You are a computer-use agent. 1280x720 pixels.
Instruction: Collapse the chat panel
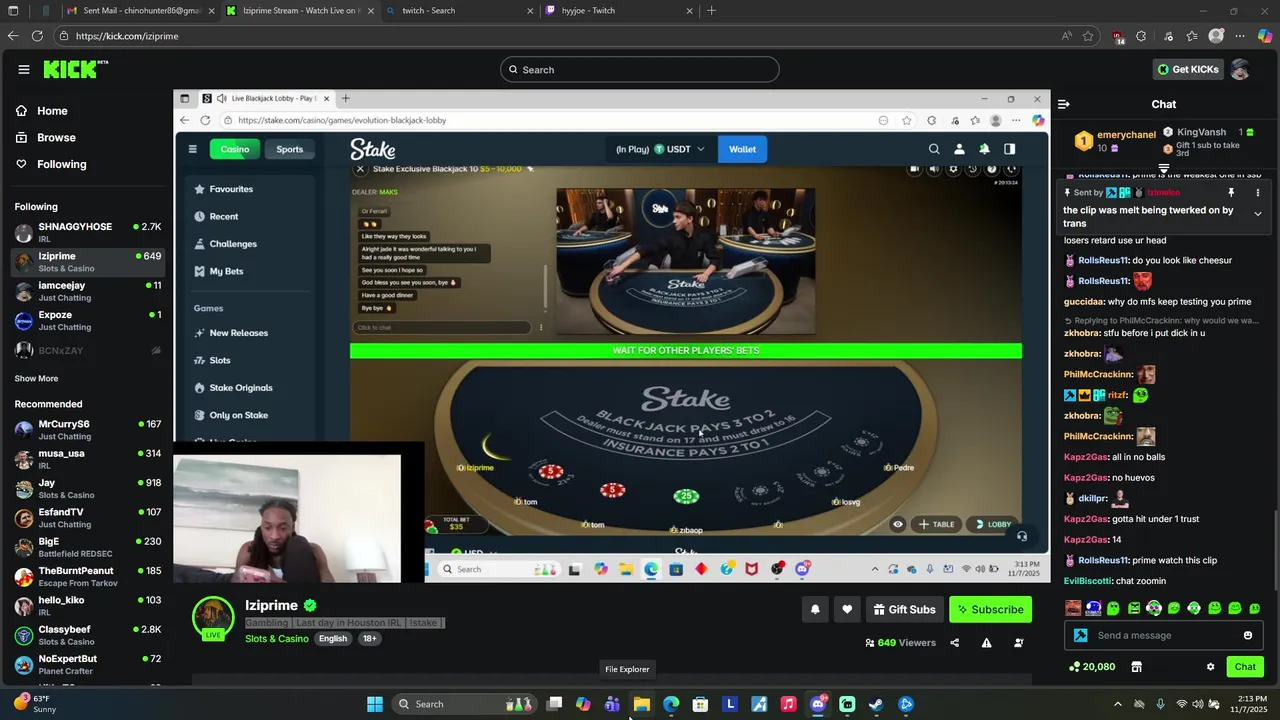point(1064,104)
